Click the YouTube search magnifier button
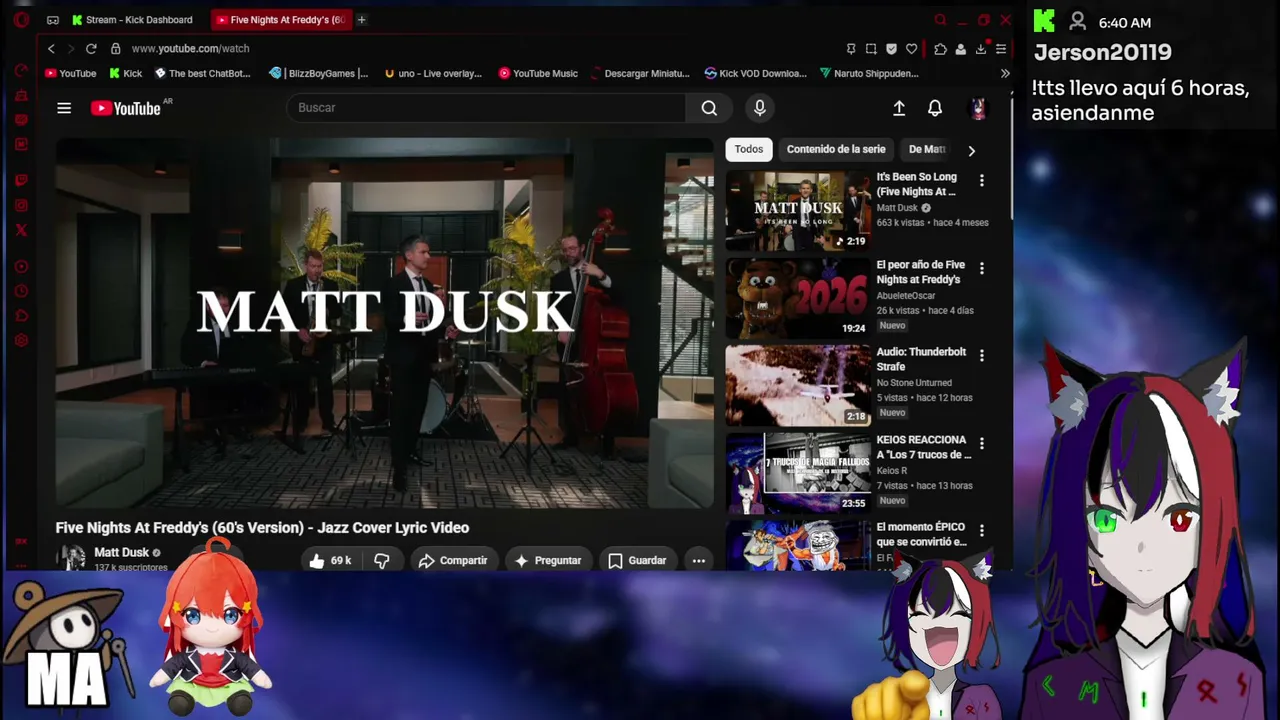The height and width of the screenshot is (720, 1280). click(709, 108)
